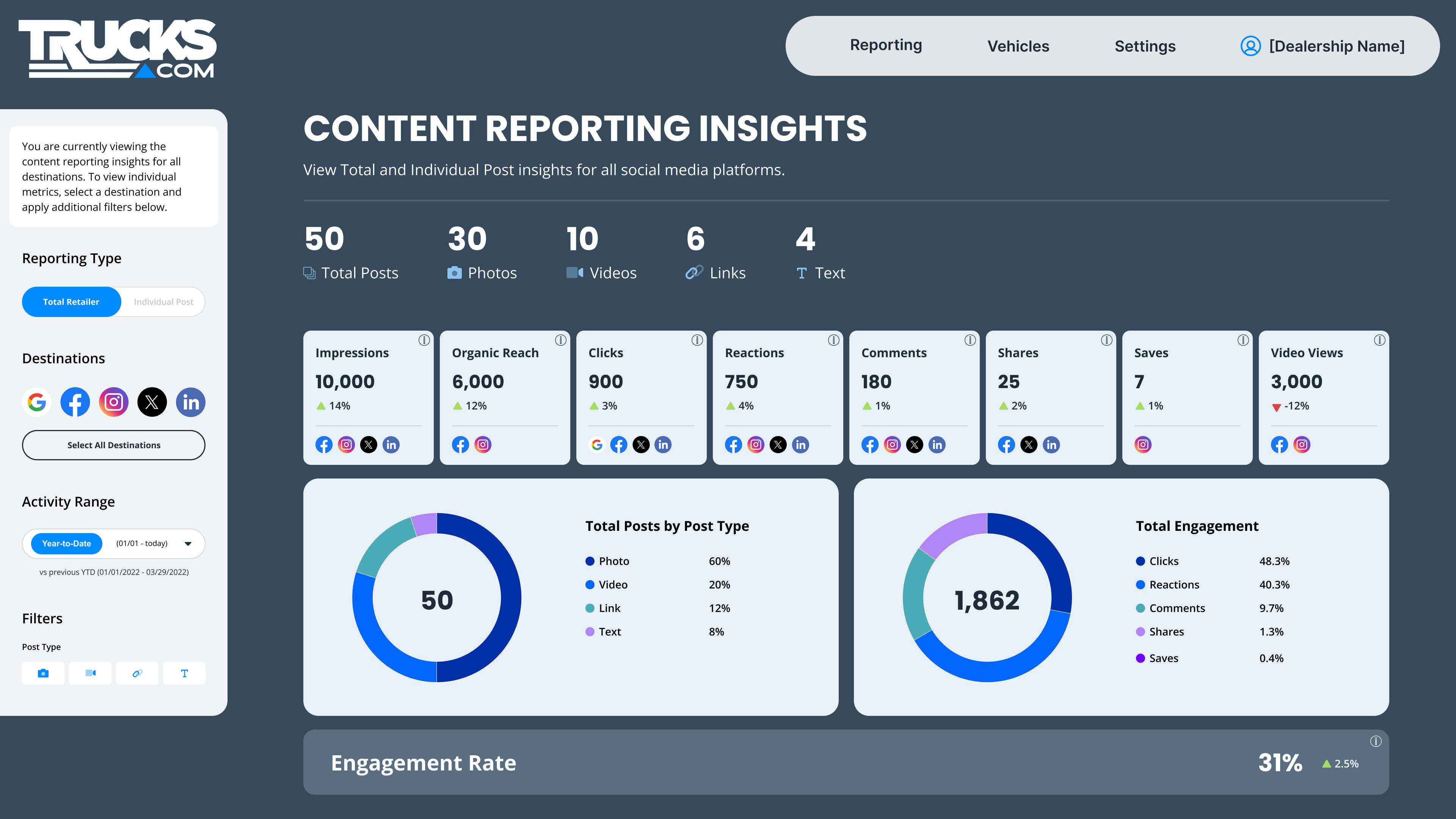Viewport: 1456px width, 819px height.
Task: Click Google icon in Clicks card
Action: pos(597,445)
